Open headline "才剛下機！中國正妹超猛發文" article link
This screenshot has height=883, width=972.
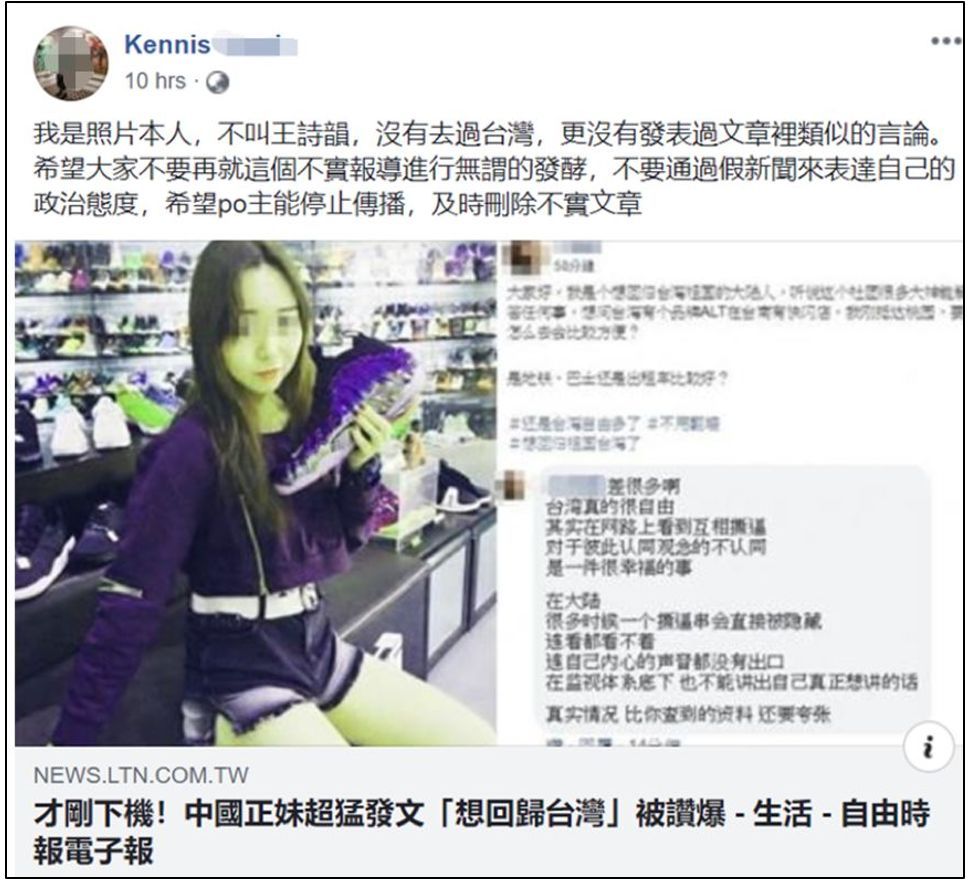tap(482, 832)
